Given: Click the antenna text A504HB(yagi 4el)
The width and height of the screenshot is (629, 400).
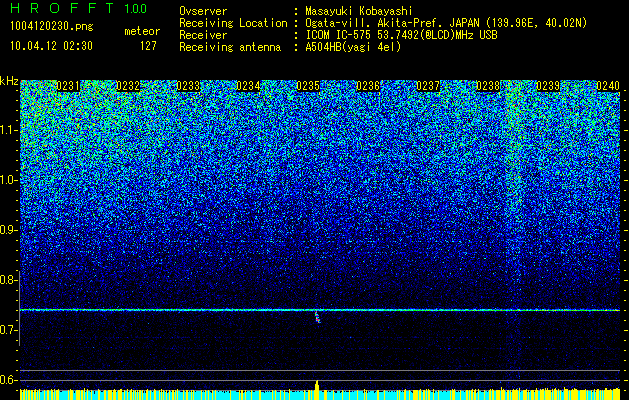Looking at the screenshot, I should (353, 47).
